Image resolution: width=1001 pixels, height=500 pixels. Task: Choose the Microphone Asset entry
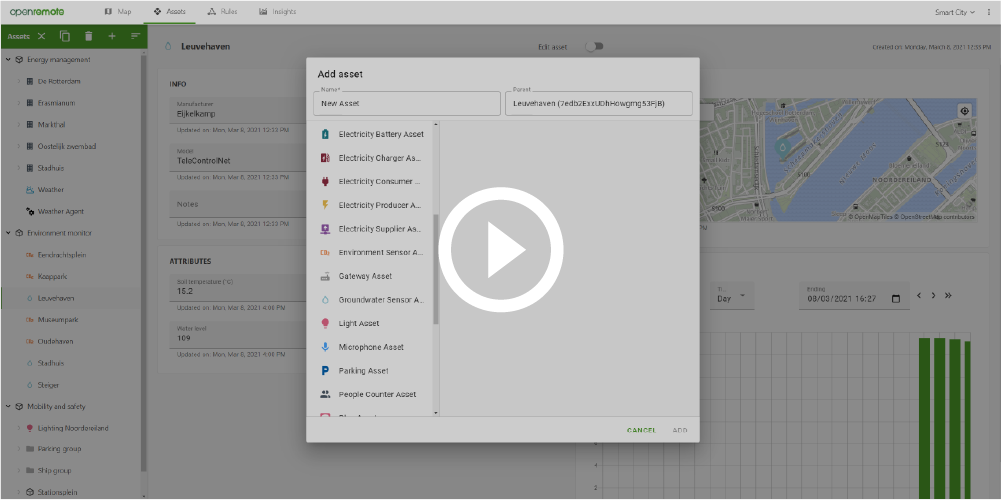click(x=370, y=347)
